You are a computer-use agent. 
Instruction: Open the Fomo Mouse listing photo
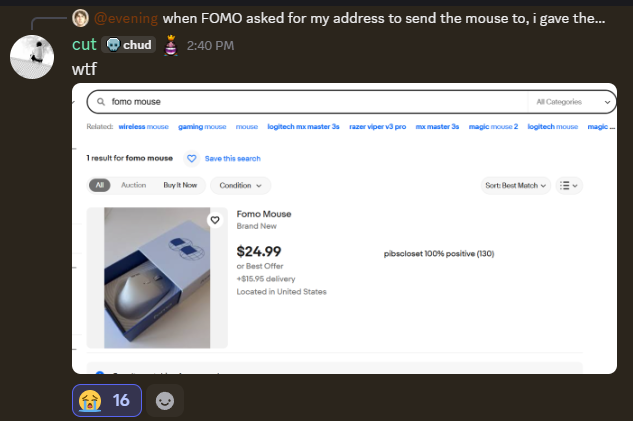pyautogui.click(x=157, y=278)
